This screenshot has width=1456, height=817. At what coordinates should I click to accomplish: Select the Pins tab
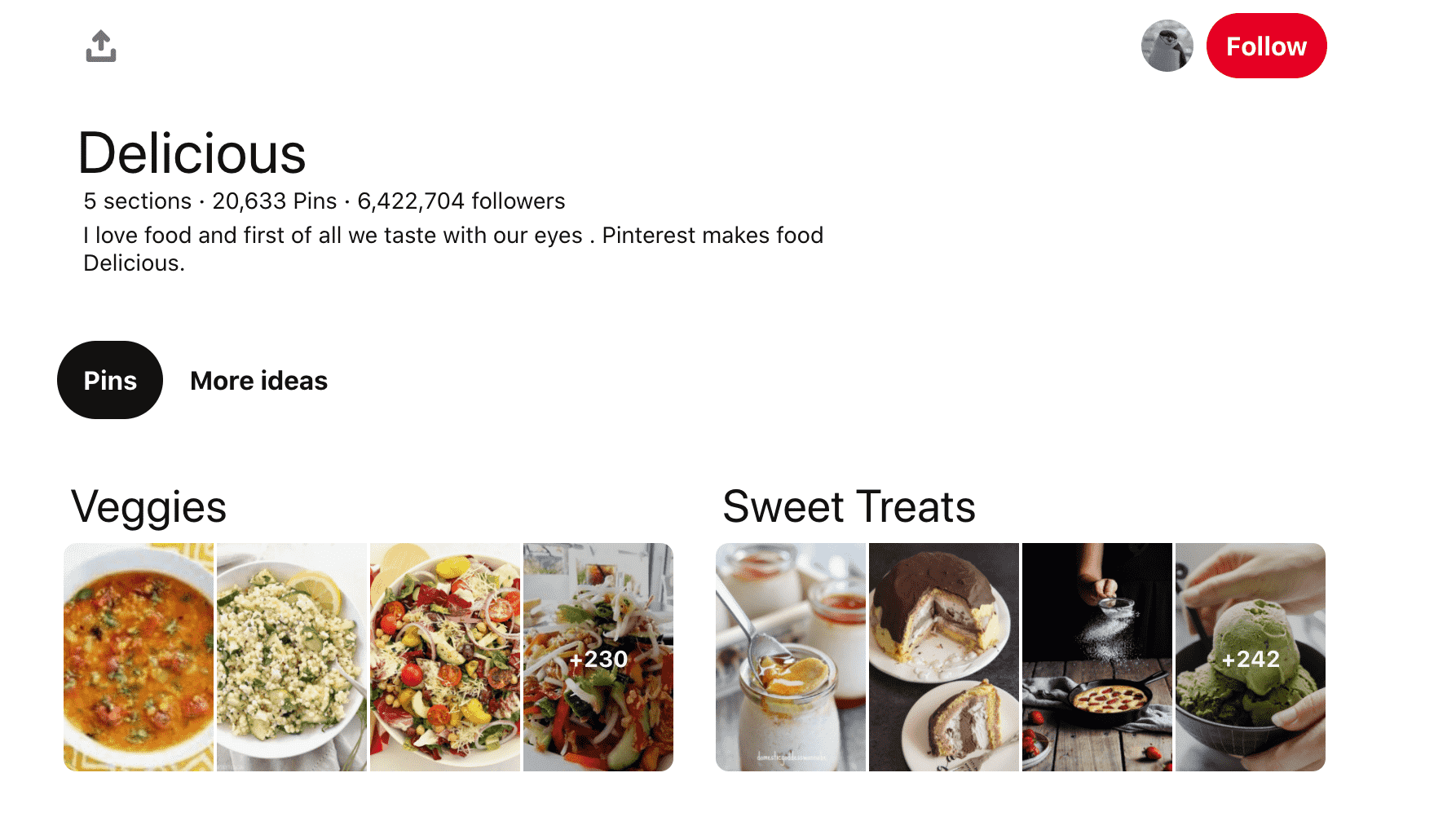click(x=110, y=380)
